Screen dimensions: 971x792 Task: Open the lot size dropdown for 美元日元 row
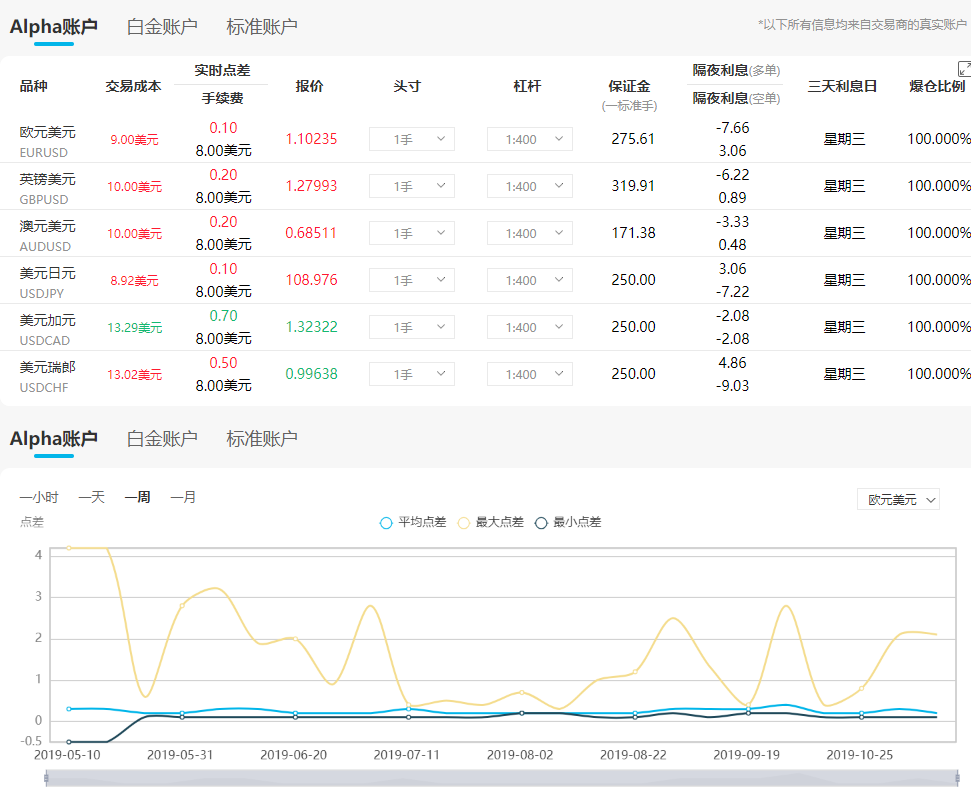point(411,280)
